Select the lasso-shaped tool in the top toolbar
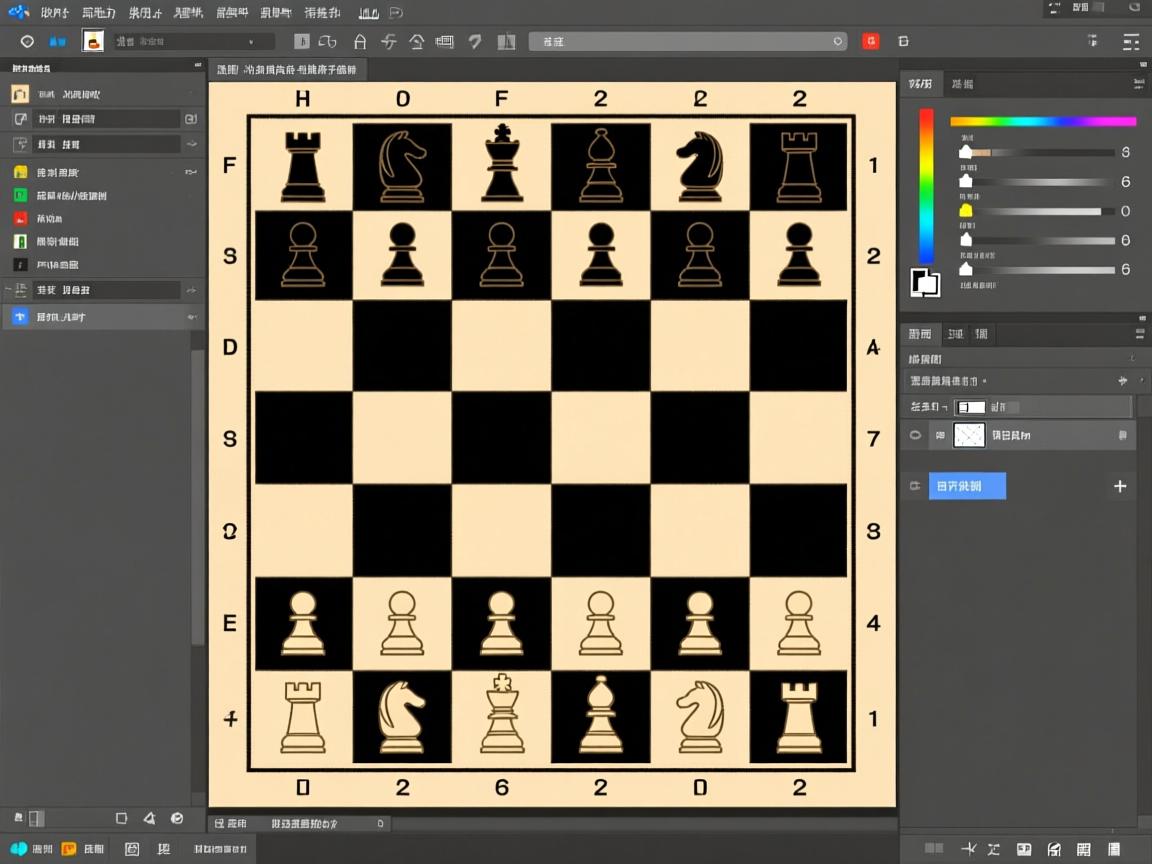Screen dimensions: 1152x864 (x=327, y=41)
